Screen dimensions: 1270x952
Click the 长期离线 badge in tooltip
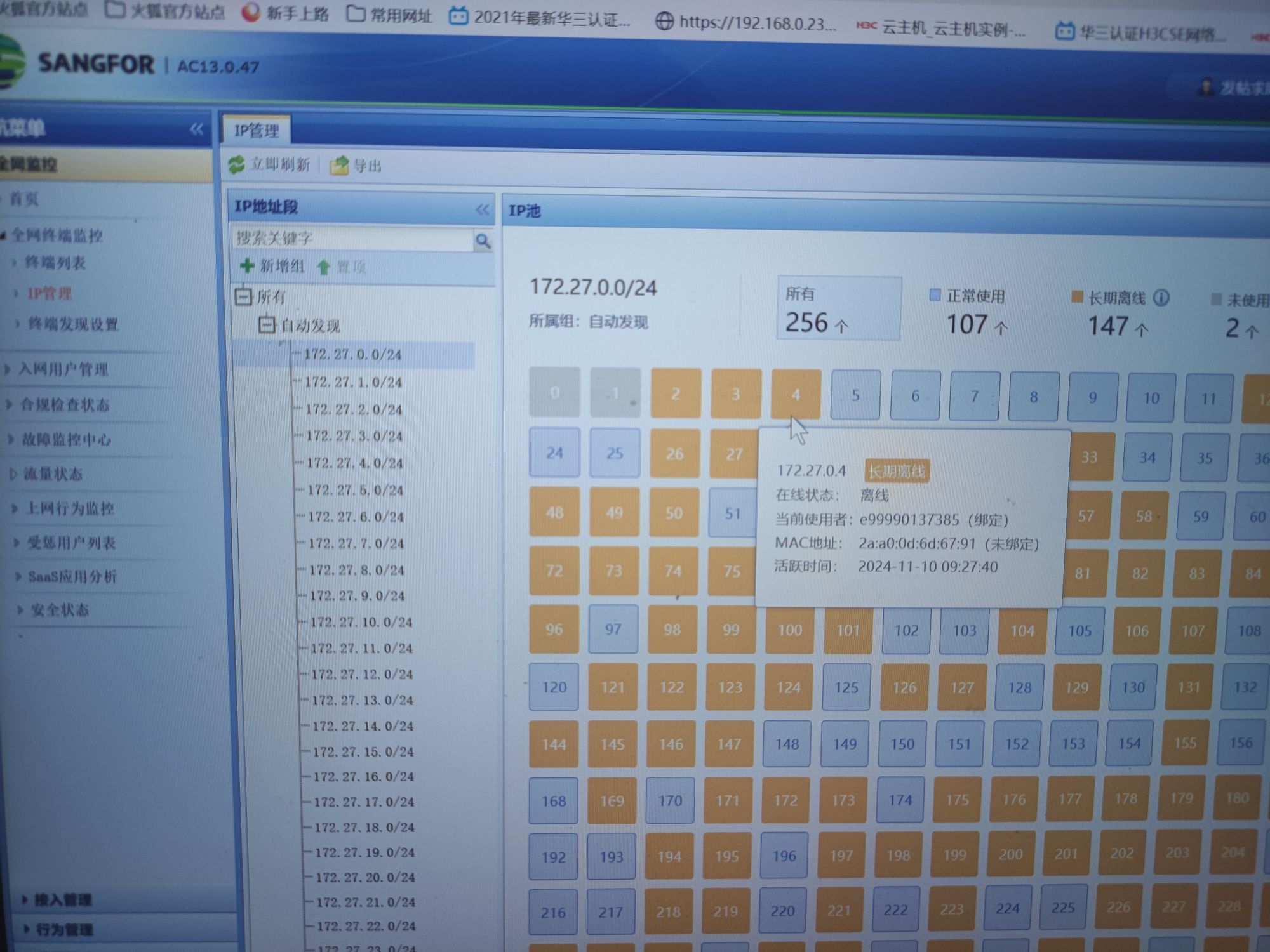tap(897, 471)
